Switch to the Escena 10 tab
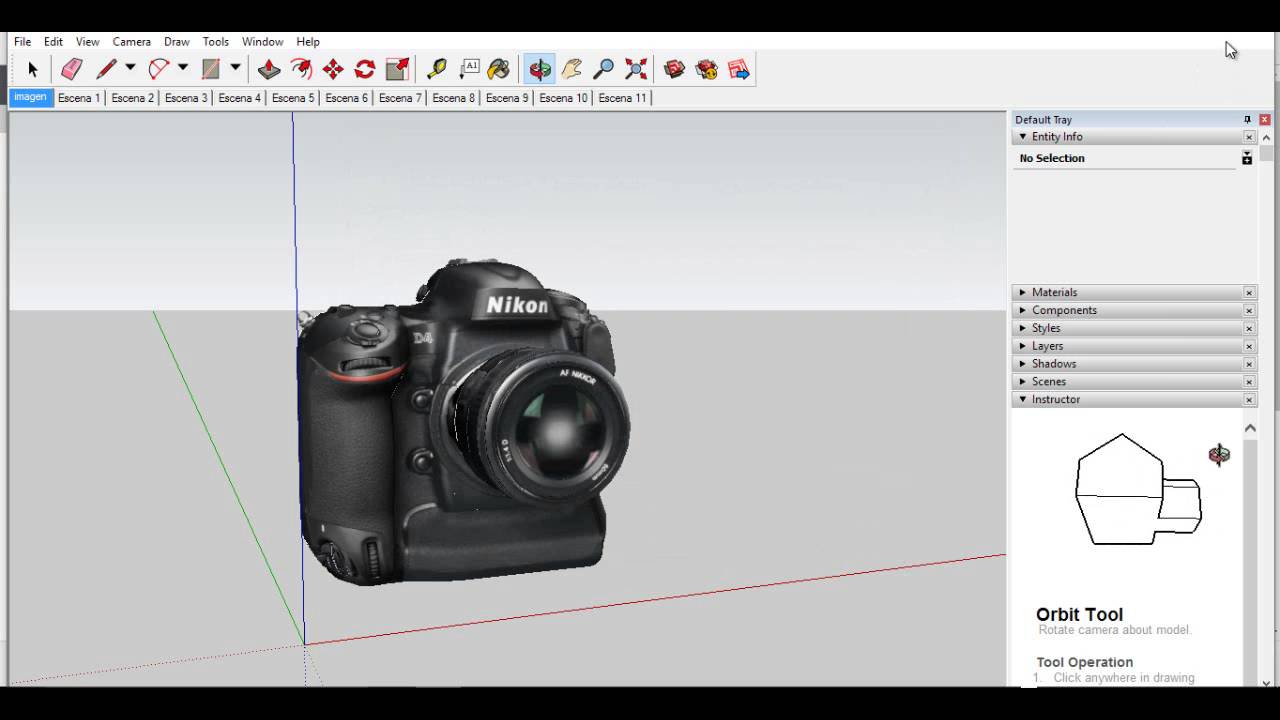This screenshot has height=720, width=1280. 563,98
